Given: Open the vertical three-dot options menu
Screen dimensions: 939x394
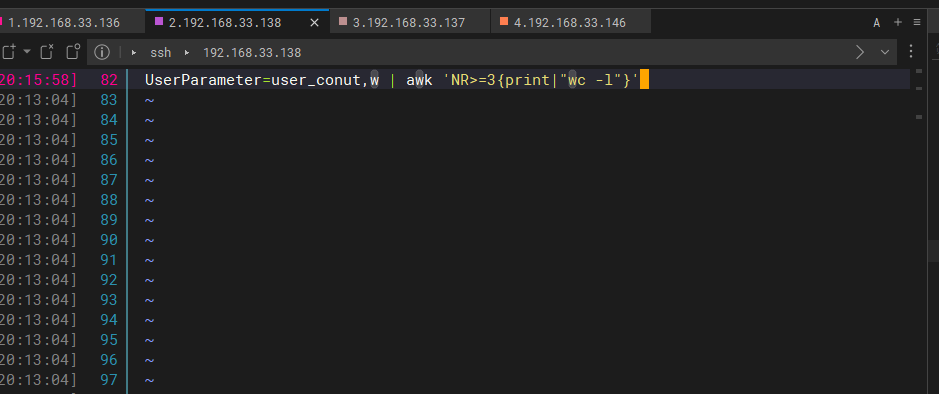Looking at the screenshot, I should [x=911, y=51].
